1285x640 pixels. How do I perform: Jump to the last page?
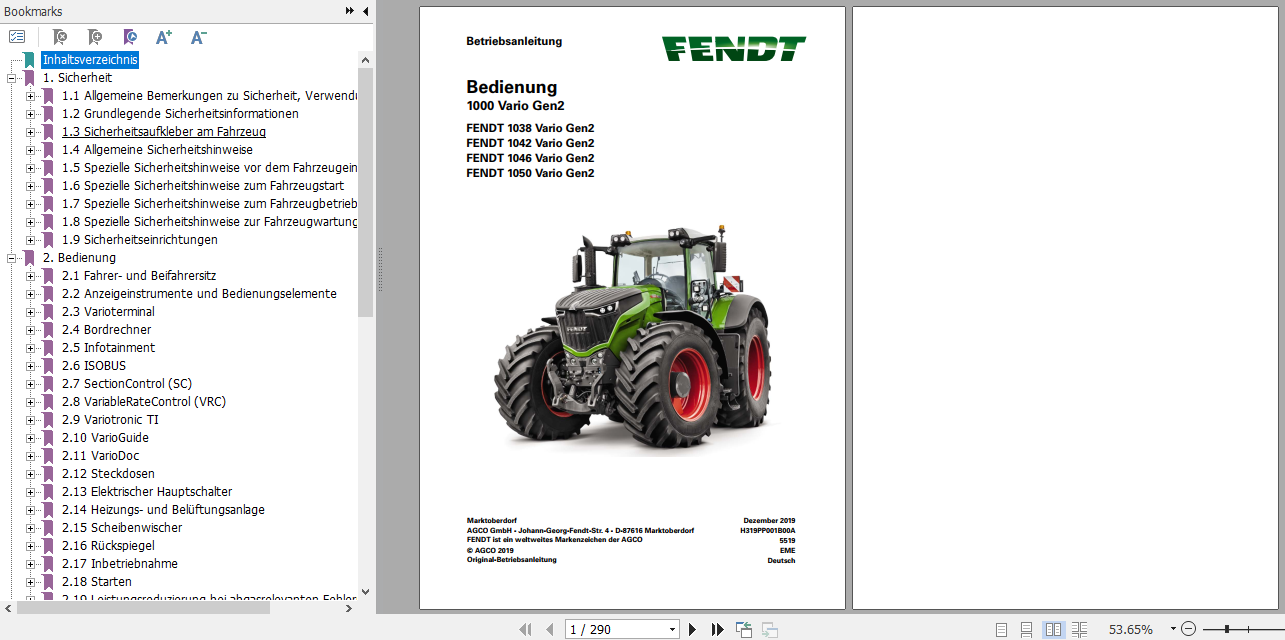point(717,629)
